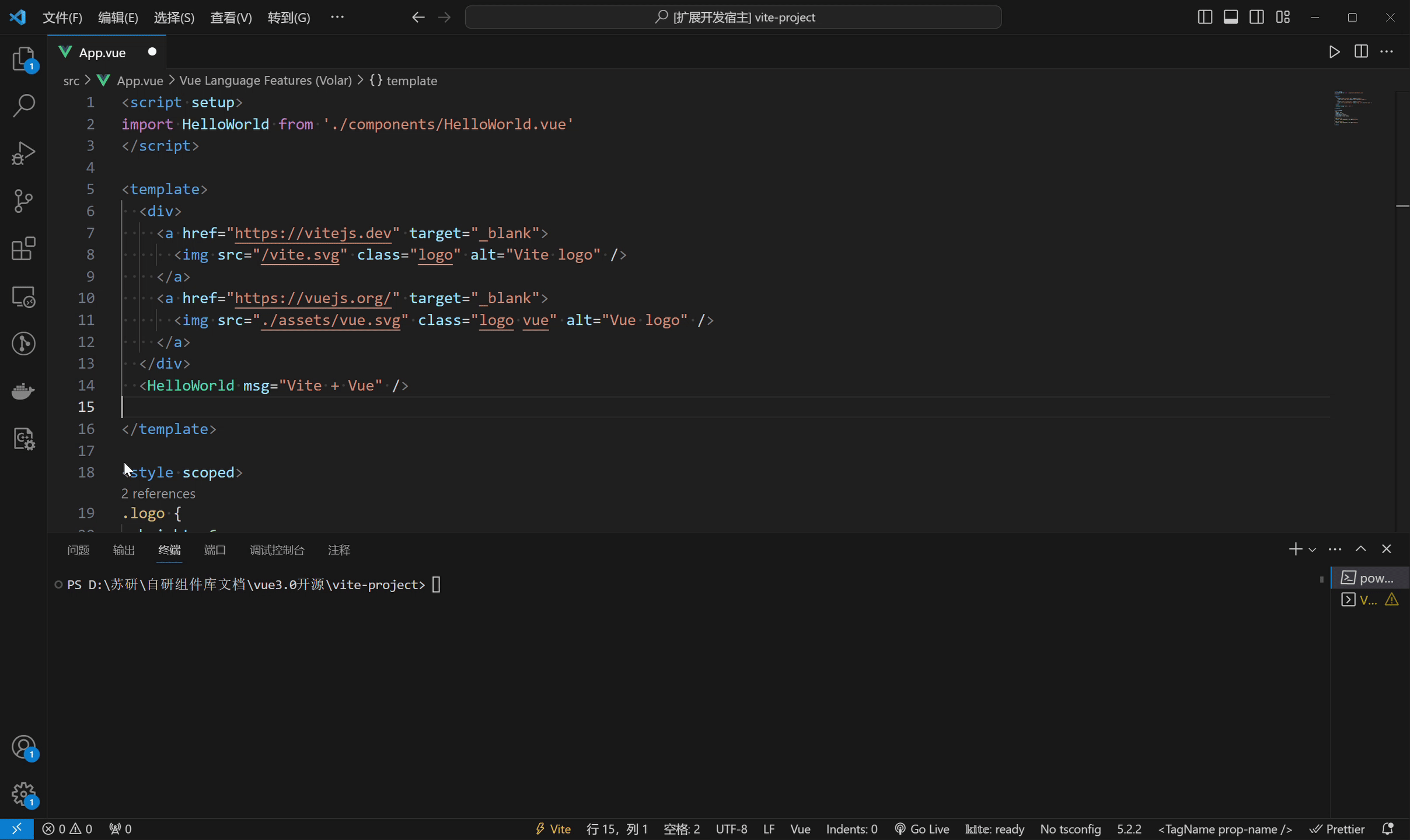Click LF end-of-line setting
Viewport: 1410px width, 840px height.
coord(769,829)
